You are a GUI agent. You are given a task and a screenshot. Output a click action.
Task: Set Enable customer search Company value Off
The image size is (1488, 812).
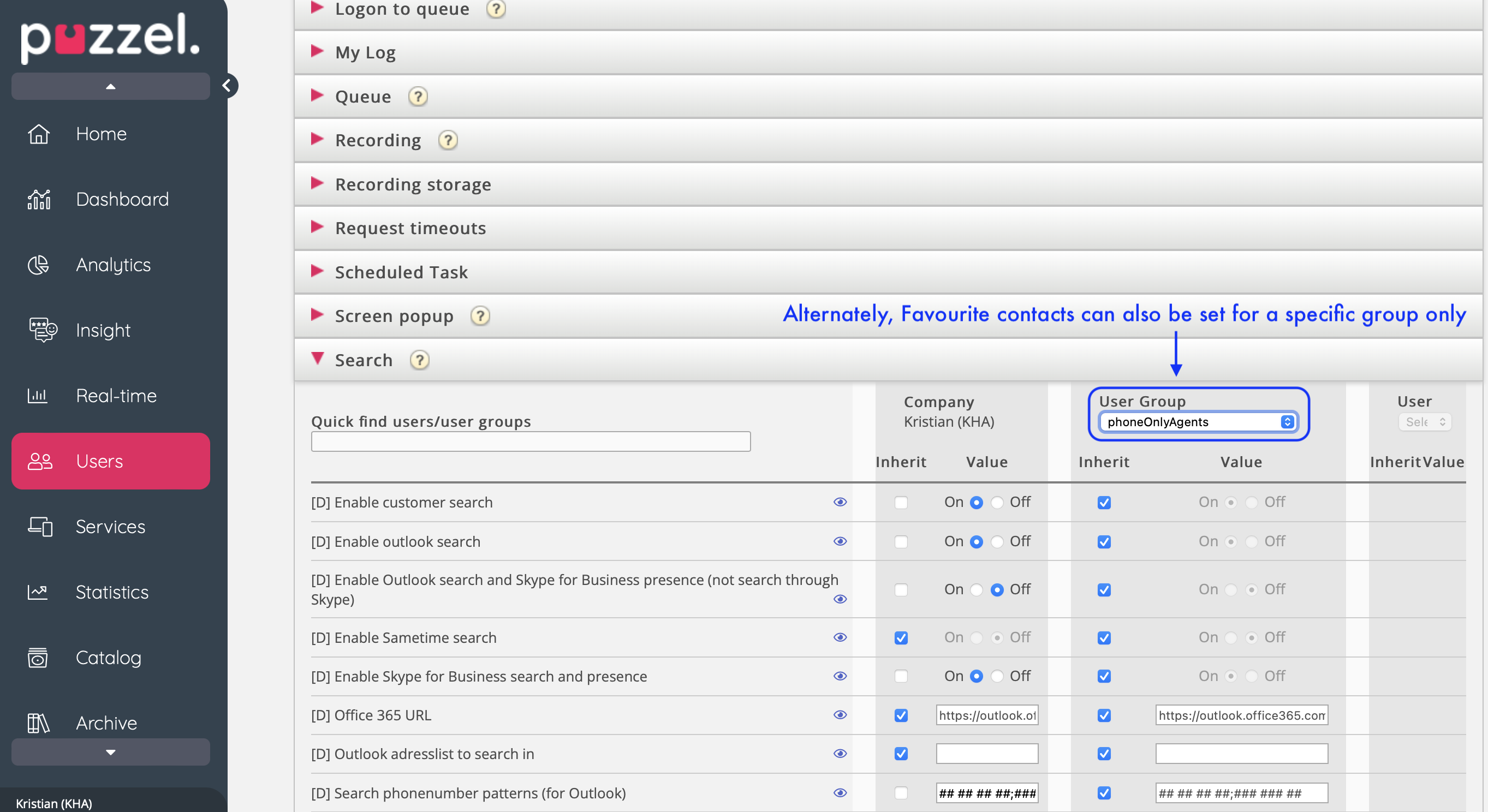997,503
